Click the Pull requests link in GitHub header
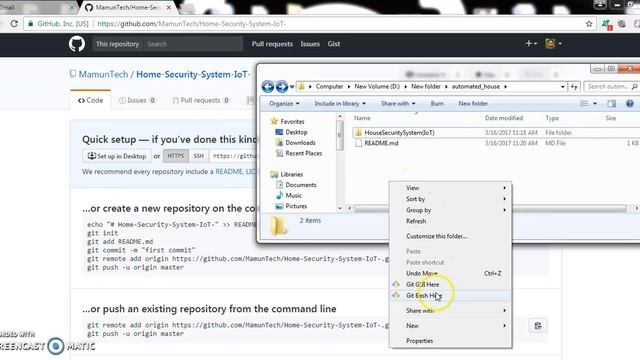This screenshot has width=640, height=360. coord(272,44)
